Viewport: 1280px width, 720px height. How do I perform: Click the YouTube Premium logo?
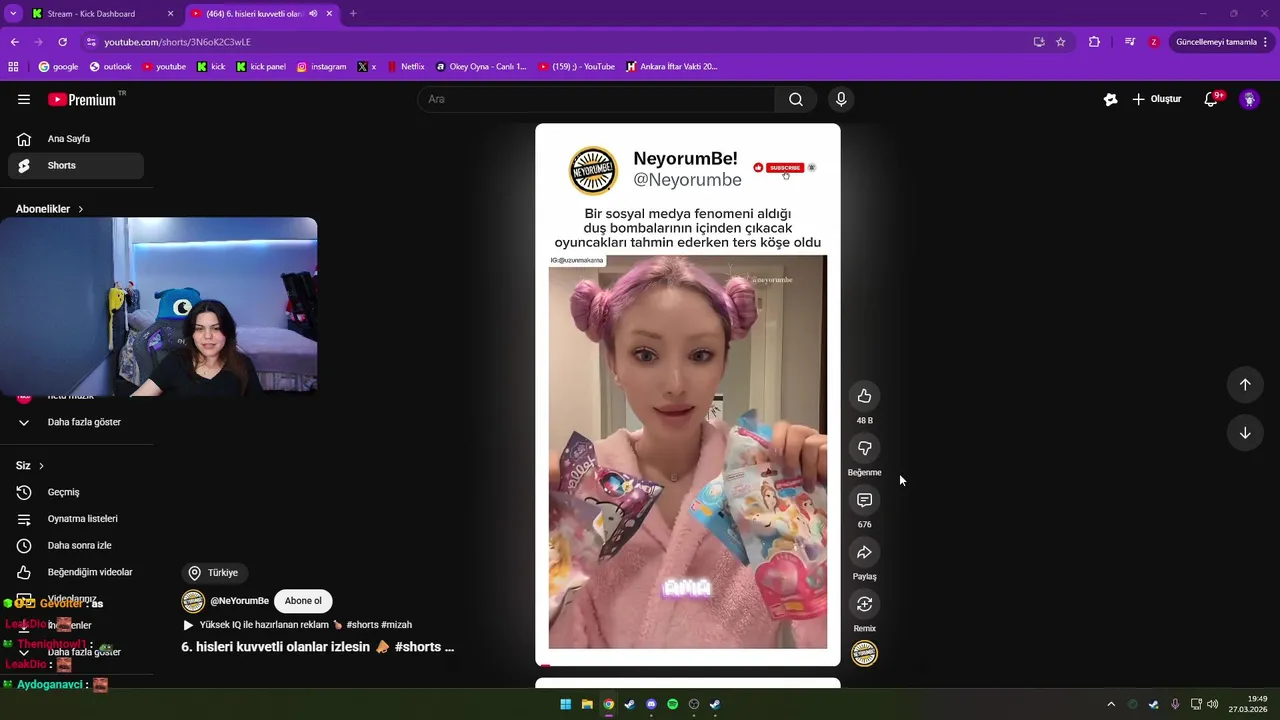click(x=82, y=99)
